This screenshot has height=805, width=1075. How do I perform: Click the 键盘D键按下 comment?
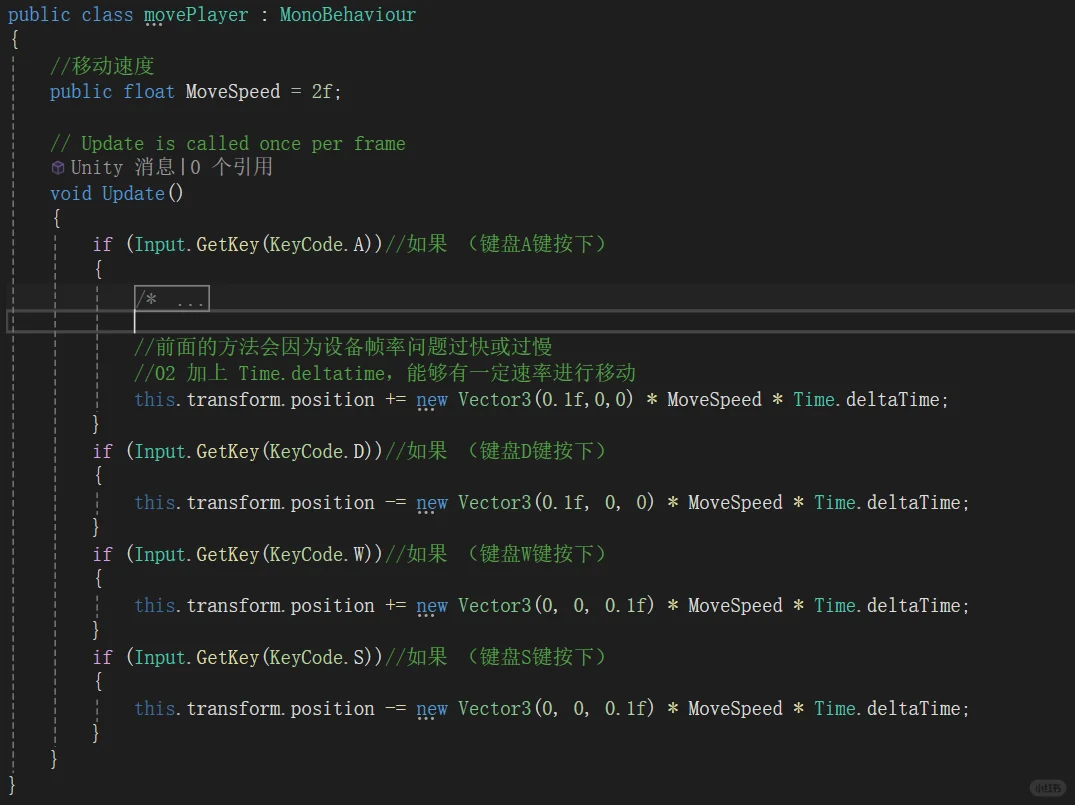click(x=536, y=450)
